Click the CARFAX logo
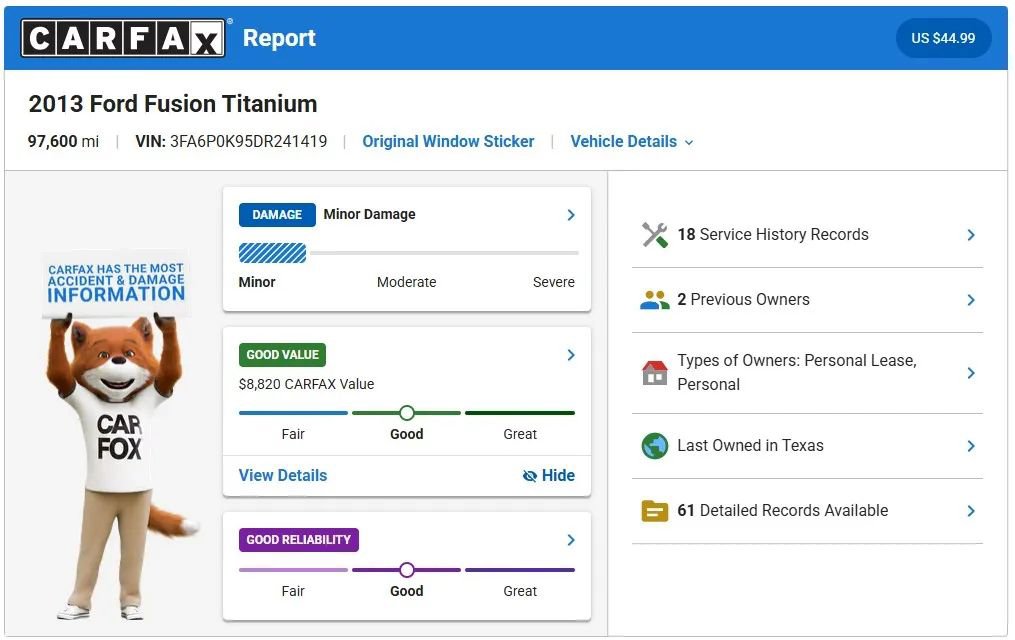Screen dimensions: 1015x640 [x=122, y=38]
